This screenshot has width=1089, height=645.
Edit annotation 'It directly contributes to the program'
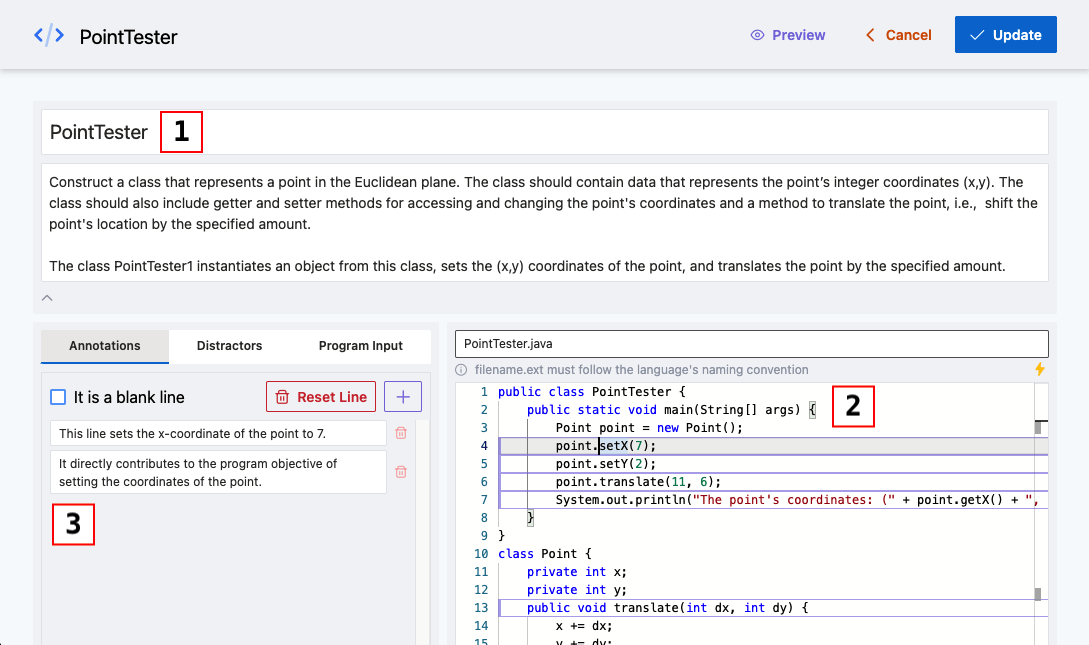point(218,472)
